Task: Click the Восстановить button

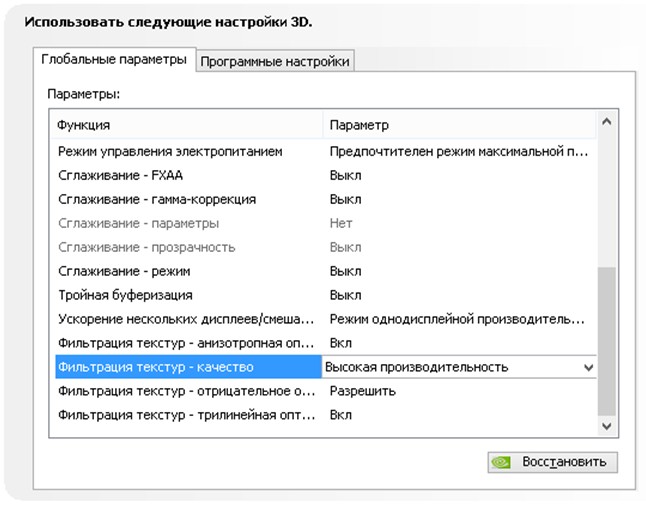Action: [553, 463]
